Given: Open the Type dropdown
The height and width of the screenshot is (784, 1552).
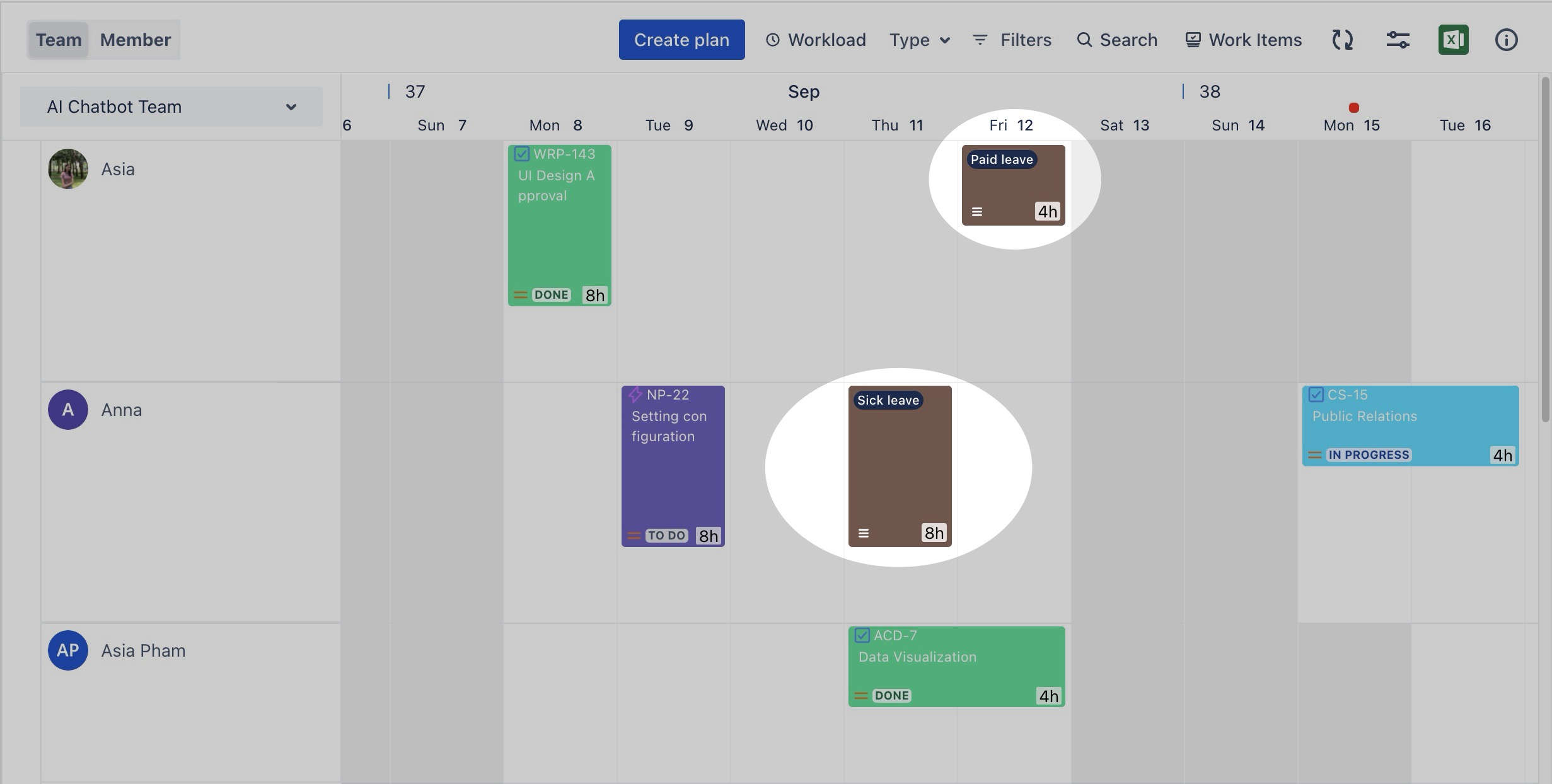Looking at the screenshot, I should coord(919,40).
